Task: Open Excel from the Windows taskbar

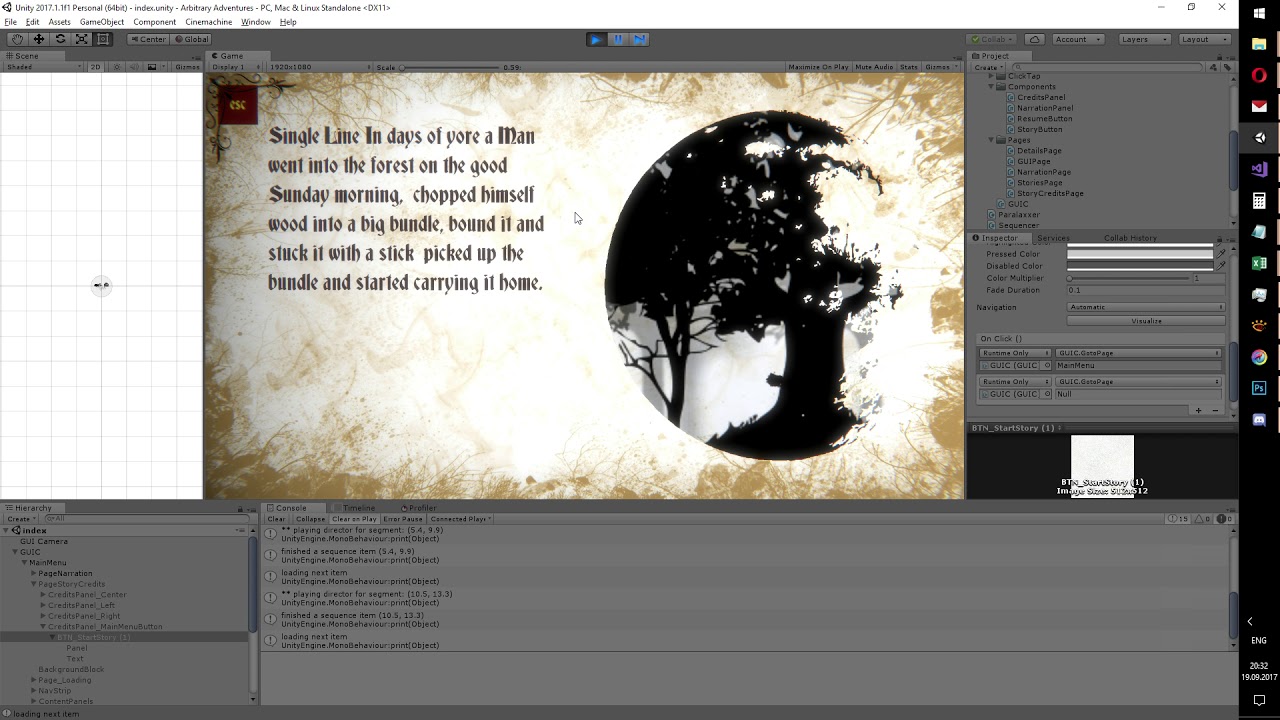Action: 1259,263
